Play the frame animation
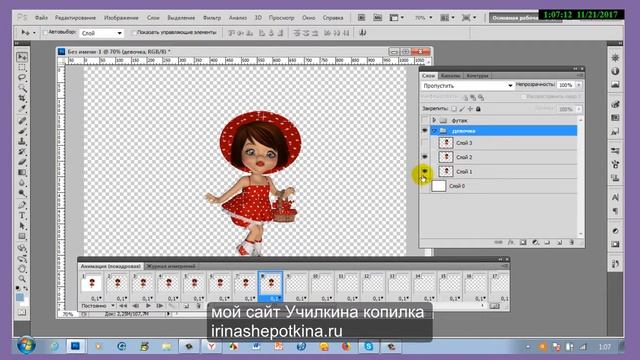640x360 pixels. tap(149, 306)
